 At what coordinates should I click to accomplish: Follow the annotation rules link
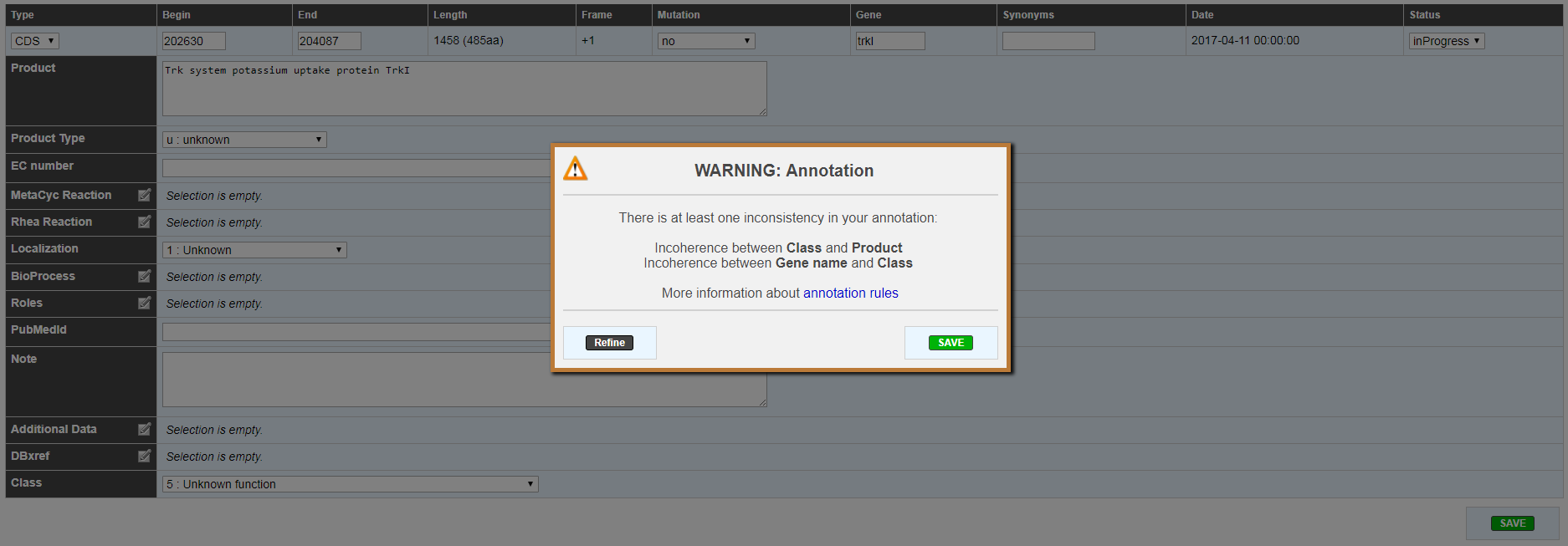[x=851, y=293]
